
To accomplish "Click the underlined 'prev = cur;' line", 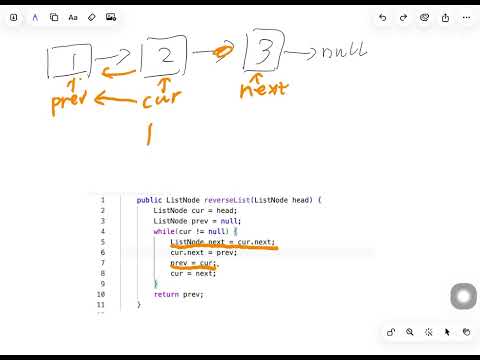I will [193, 263].
